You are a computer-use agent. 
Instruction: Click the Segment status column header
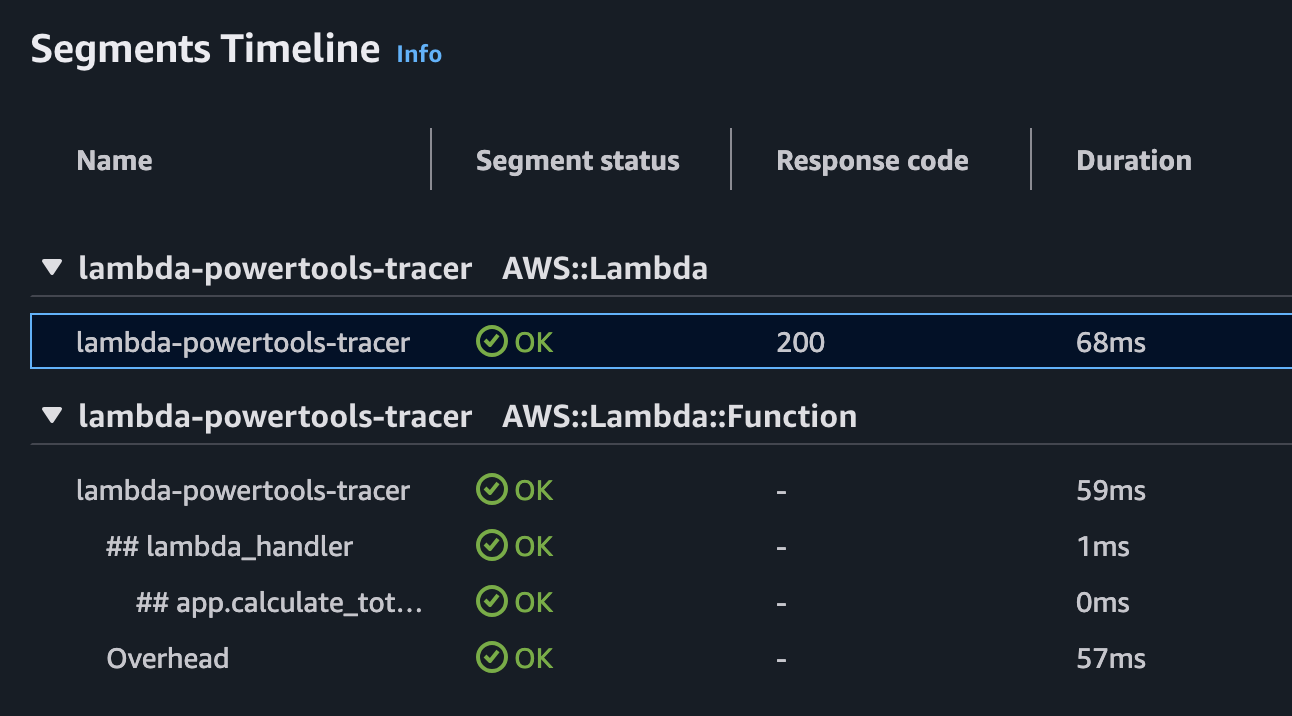577,160
